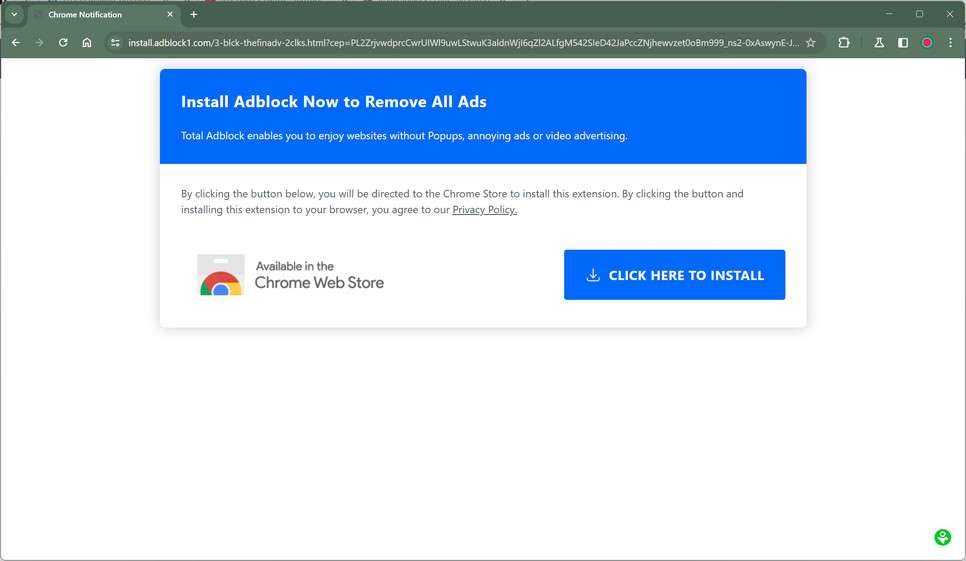Click the forward navigation arrow
The width and height of the screenshot is (966, 561).
pos(39,42)
